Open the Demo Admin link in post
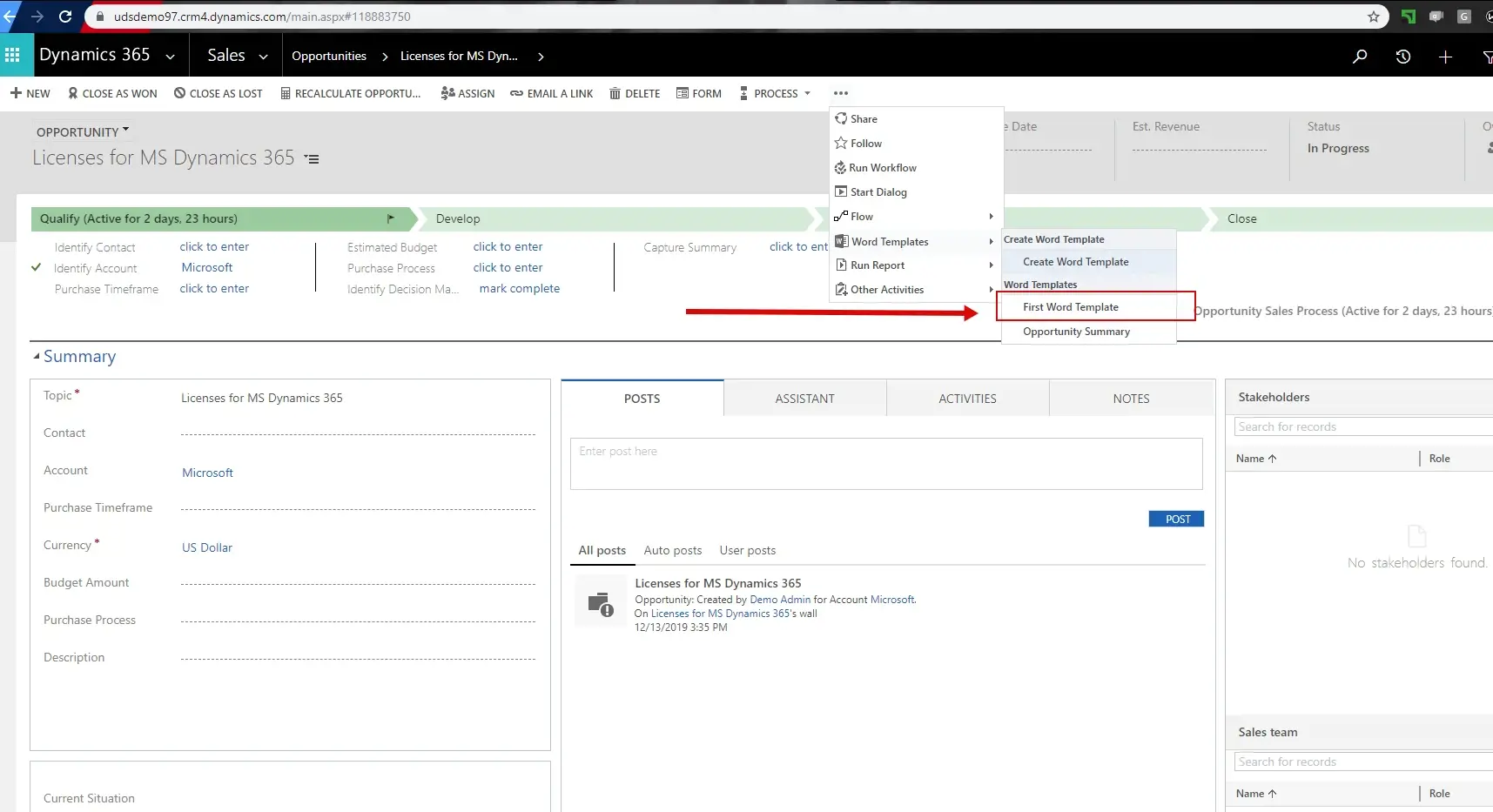 coord(780,600)
